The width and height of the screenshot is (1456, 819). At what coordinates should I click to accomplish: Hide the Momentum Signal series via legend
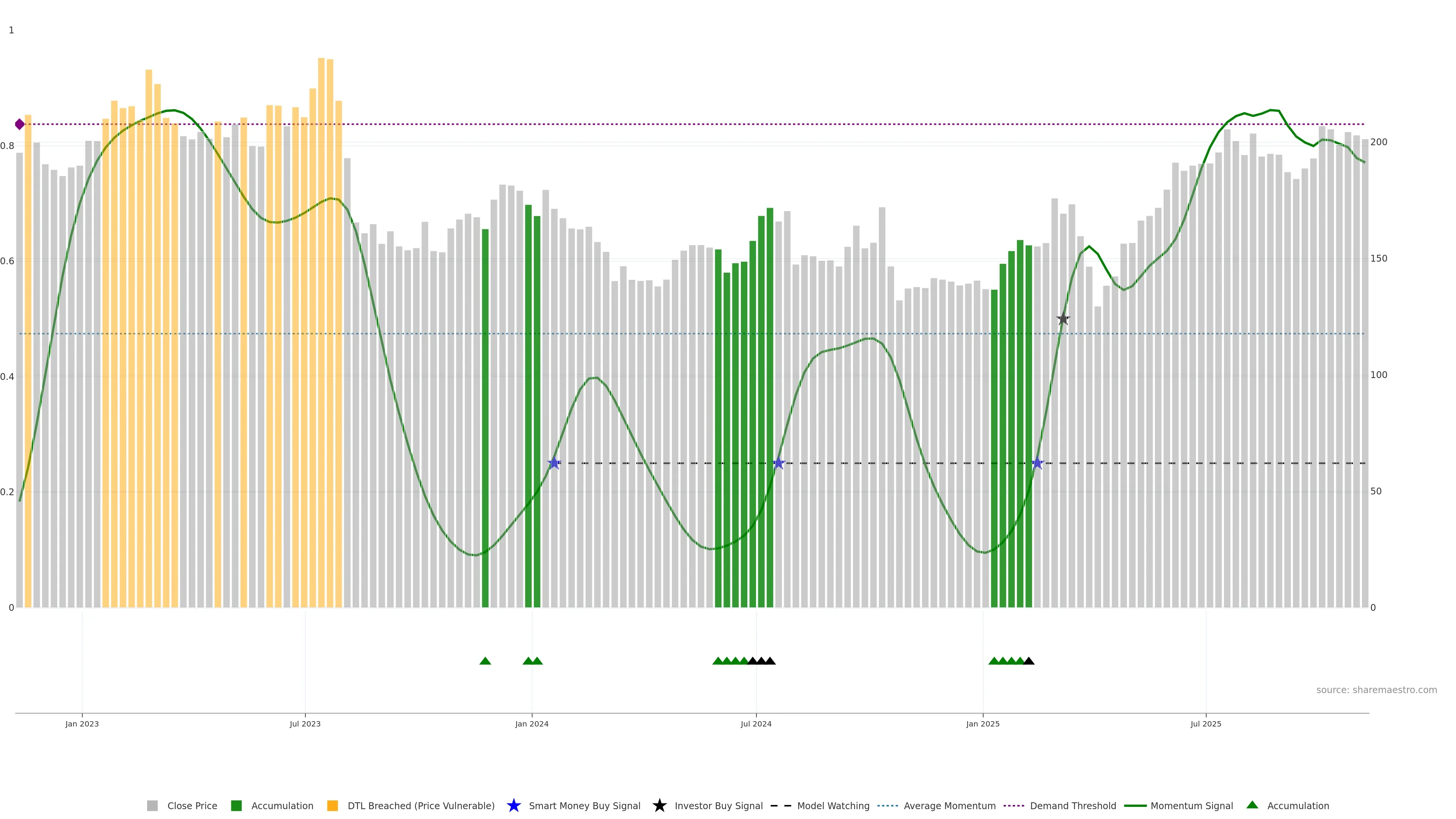[x=1191, y=805]
